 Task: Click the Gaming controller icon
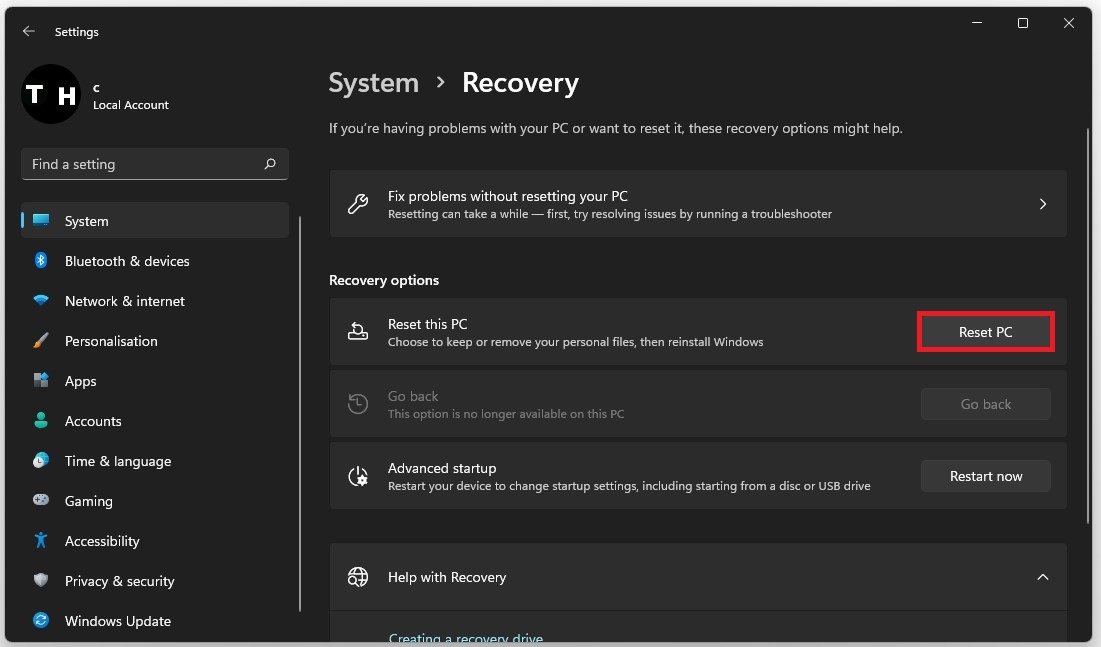41,501
